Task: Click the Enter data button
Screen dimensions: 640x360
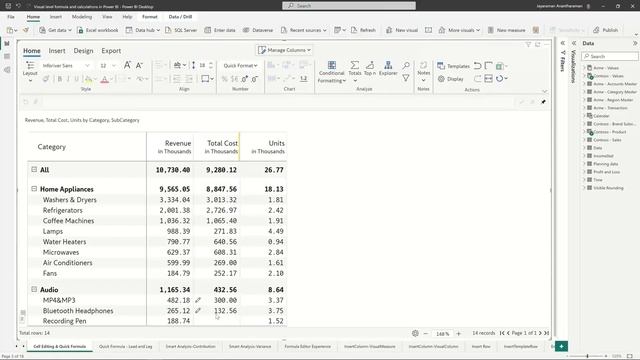Action: [x=220, y=30]
